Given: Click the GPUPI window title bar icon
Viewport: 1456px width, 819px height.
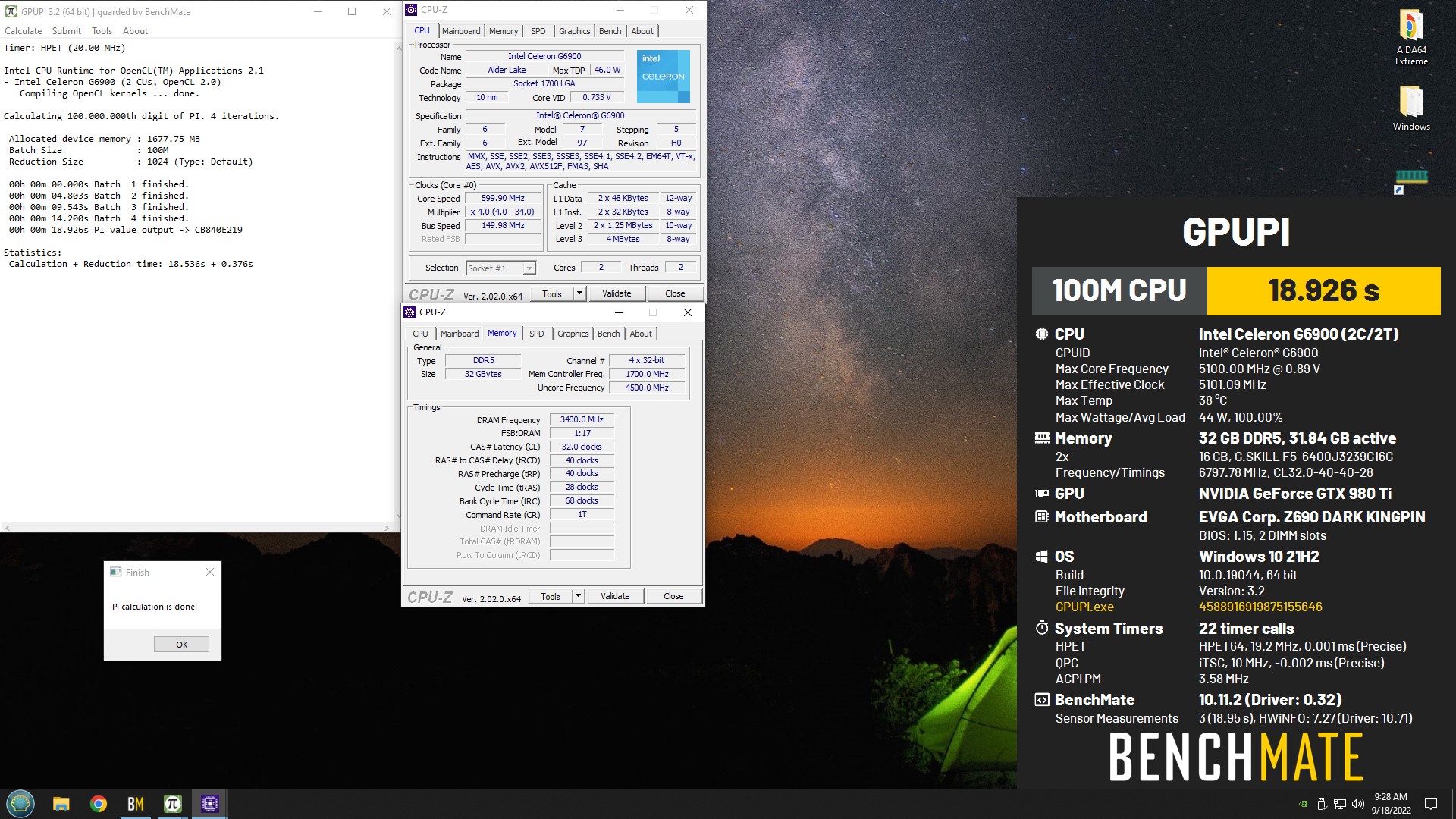Looking at the screenshot, I should pos(11,11).
